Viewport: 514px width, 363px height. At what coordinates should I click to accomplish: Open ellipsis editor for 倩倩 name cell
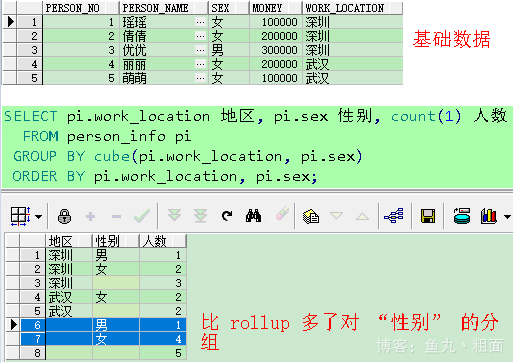click(x=200, y=36)
